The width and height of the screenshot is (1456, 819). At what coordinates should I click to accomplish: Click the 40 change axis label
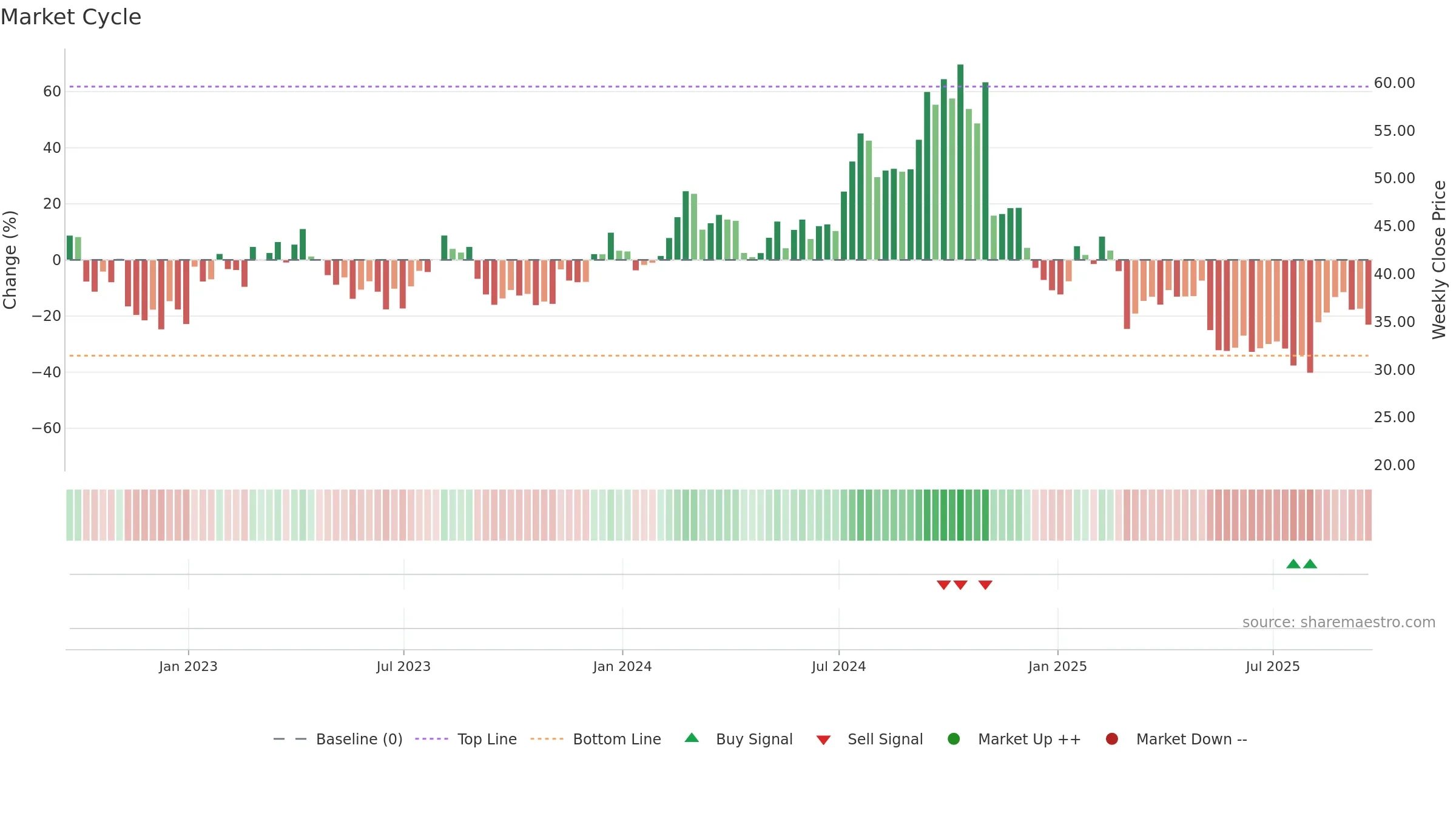52,148
